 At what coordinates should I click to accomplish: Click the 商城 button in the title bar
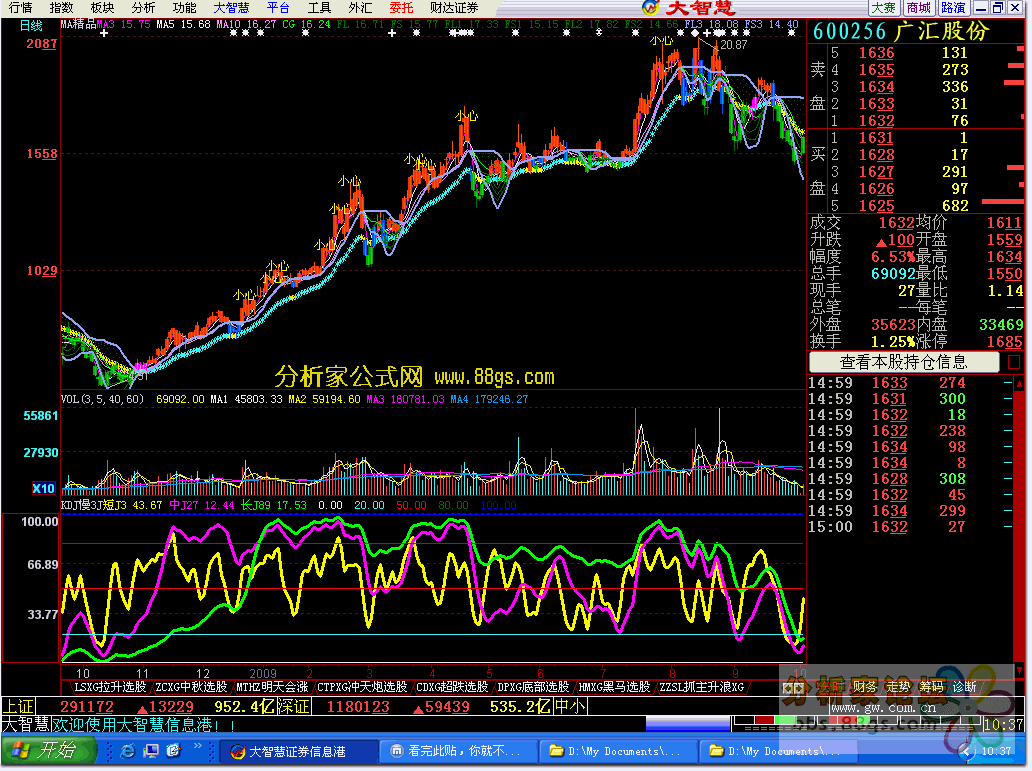(x=919, y=8)
